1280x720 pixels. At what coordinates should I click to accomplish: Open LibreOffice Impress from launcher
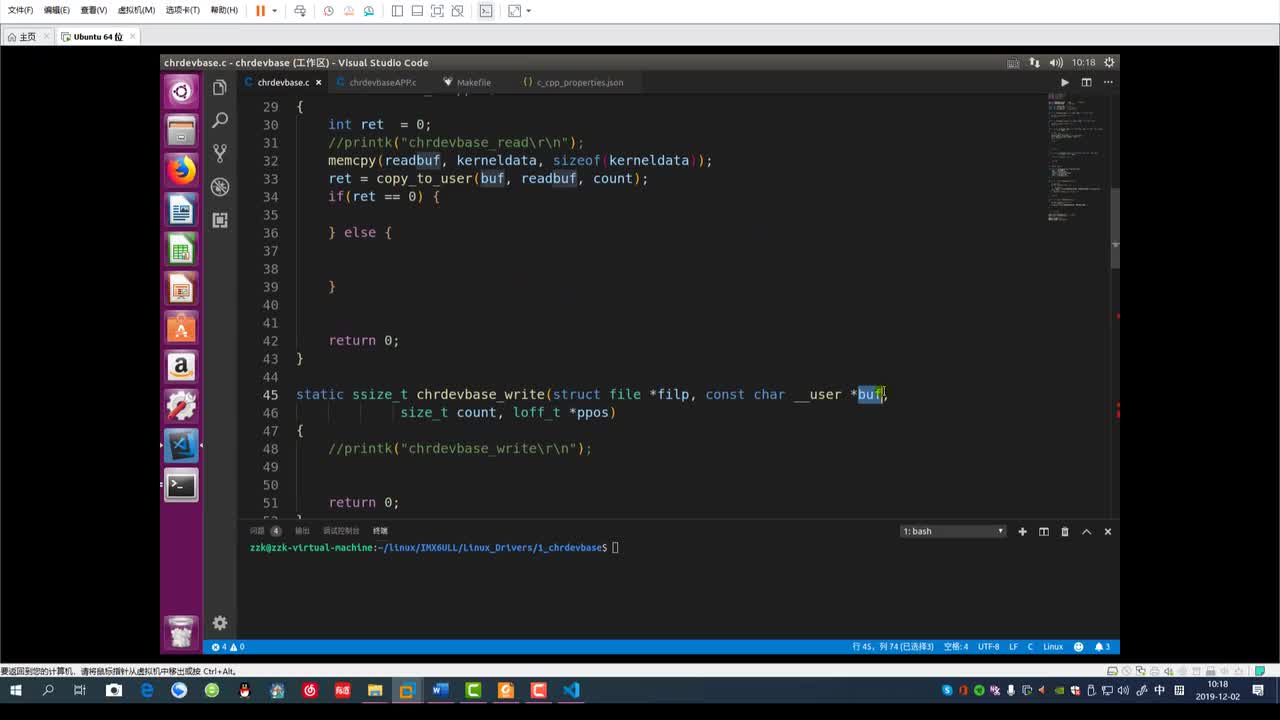181,288
